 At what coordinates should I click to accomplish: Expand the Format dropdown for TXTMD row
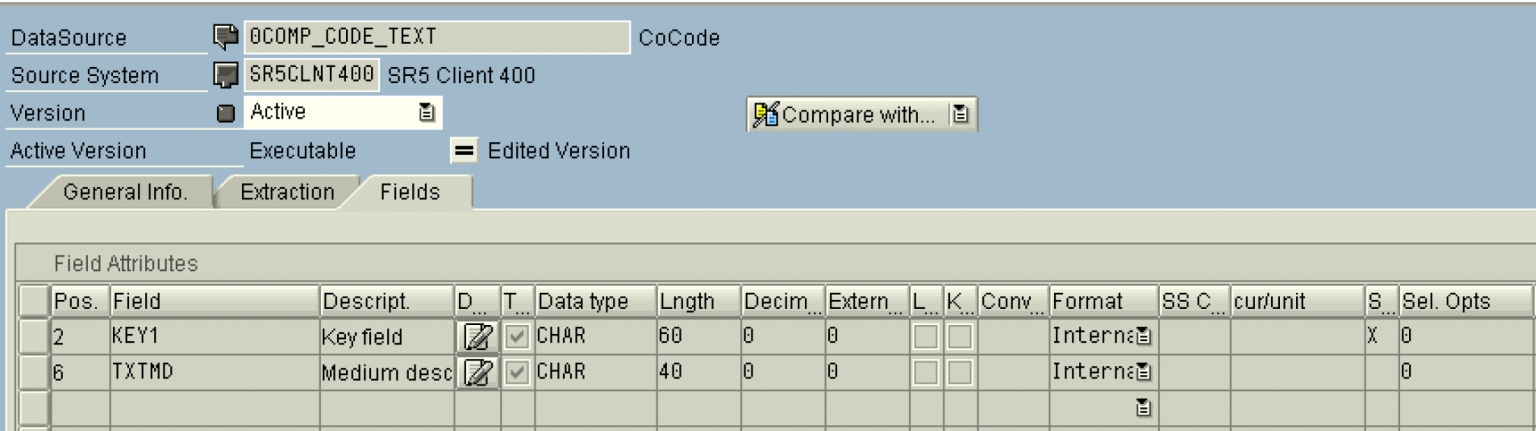pos(1141,373)
